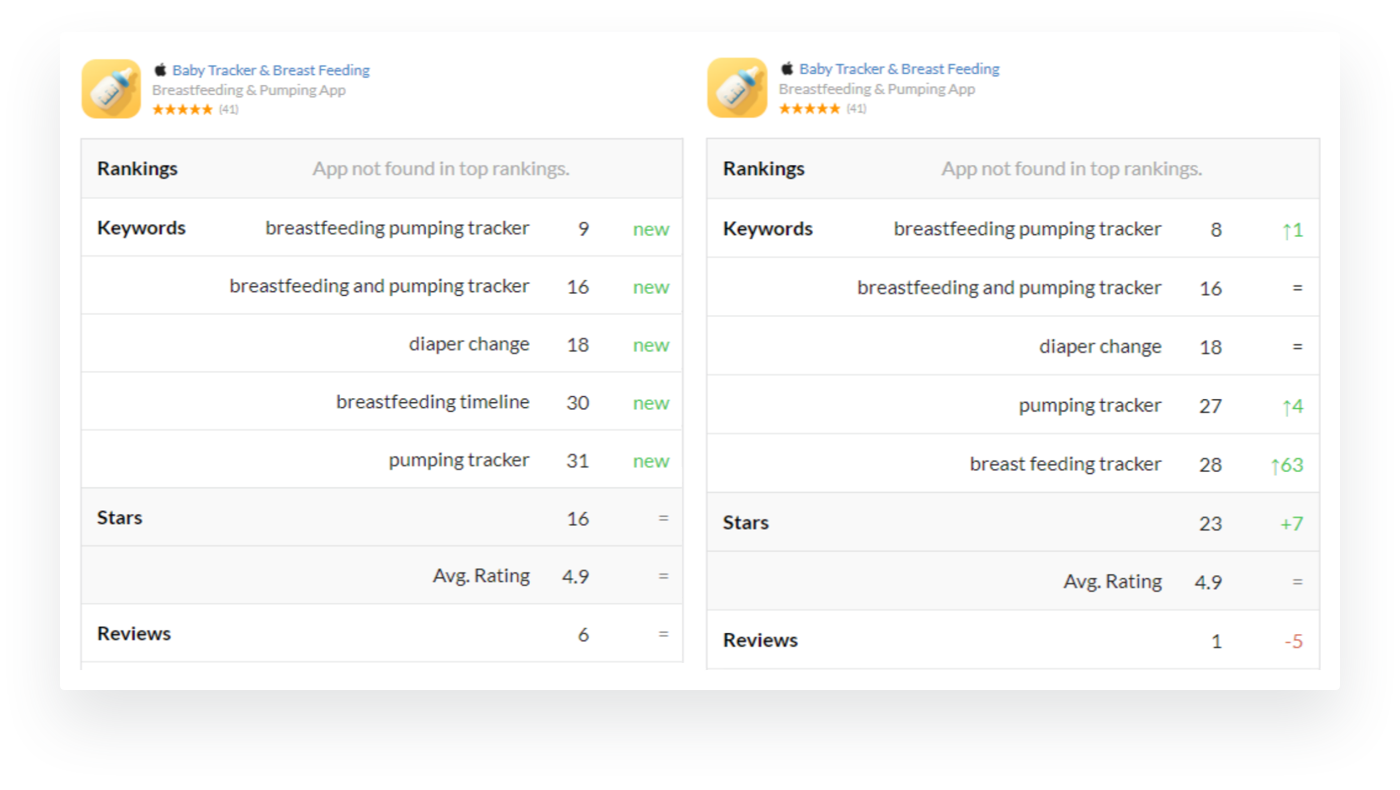
Task: Click the green up-arrow 63 rank change
Action: pos(1286,465)
